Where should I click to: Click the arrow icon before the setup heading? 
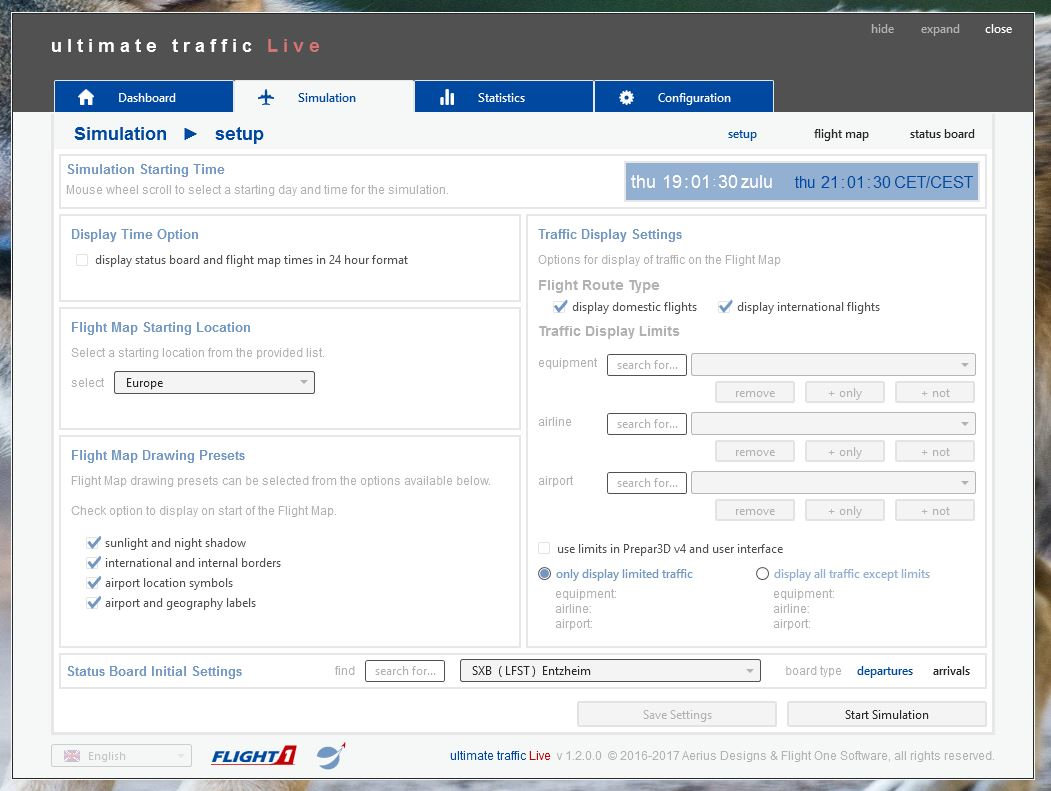pos(190,134)
